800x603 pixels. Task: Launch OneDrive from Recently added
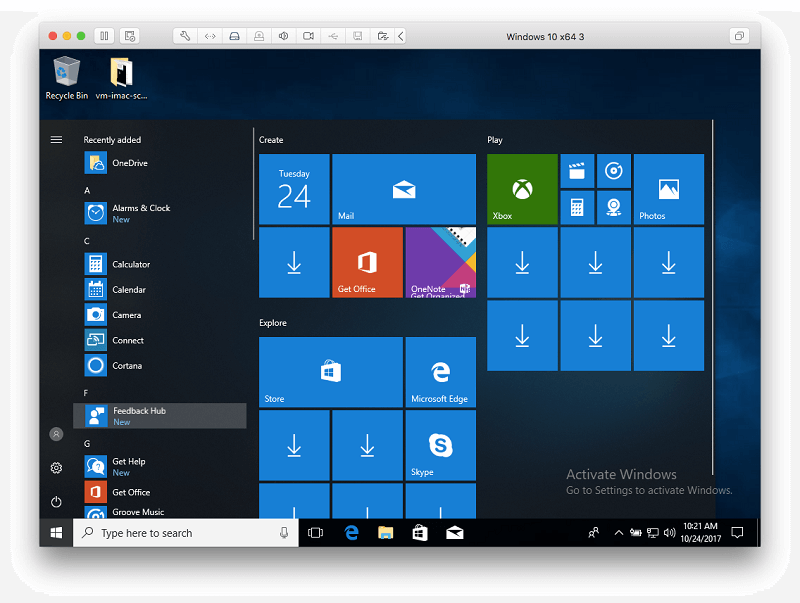coord(160,163)
